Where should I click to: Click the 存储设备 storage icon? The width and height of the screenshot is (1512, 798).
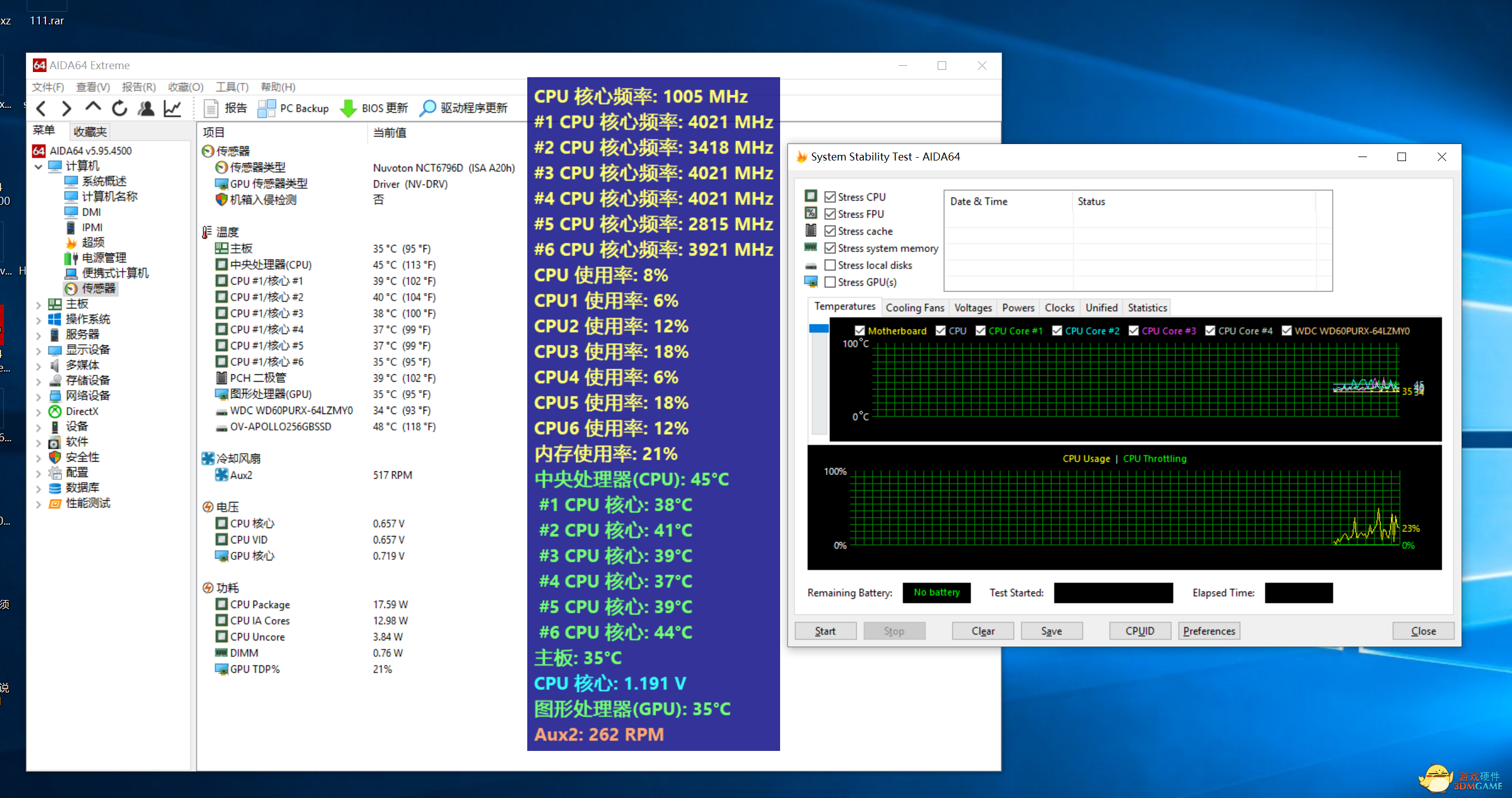pos(54,380)
